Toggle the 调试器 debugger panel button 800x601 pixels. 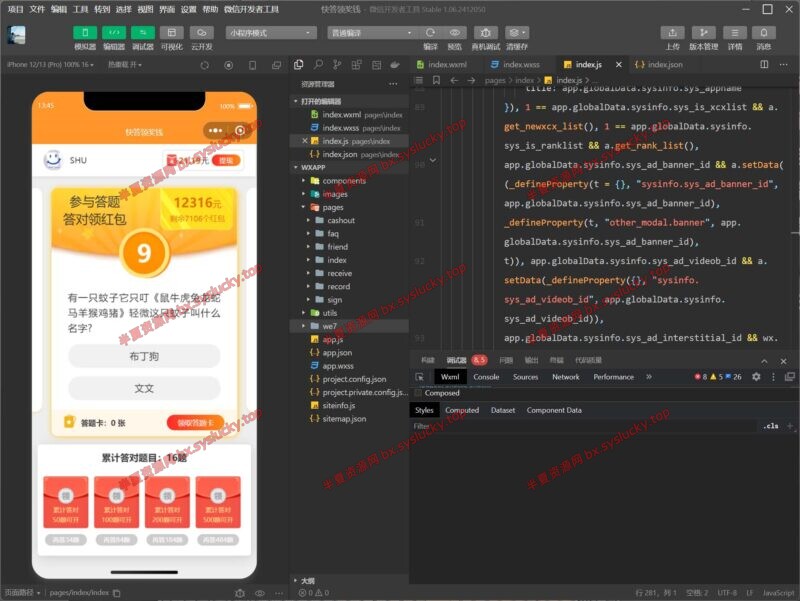click(143, 33)
